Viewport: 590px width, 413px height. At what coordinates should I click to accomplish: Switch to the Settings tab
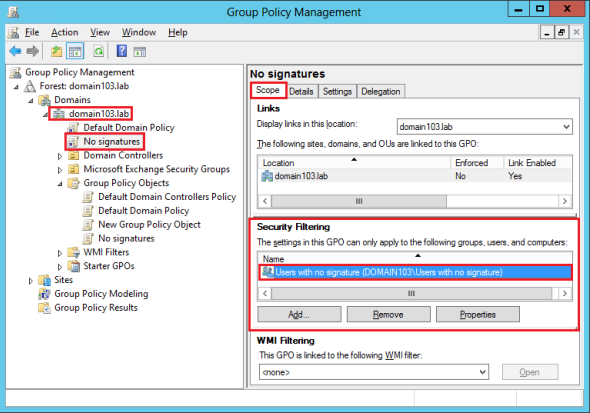pos(337,91)
